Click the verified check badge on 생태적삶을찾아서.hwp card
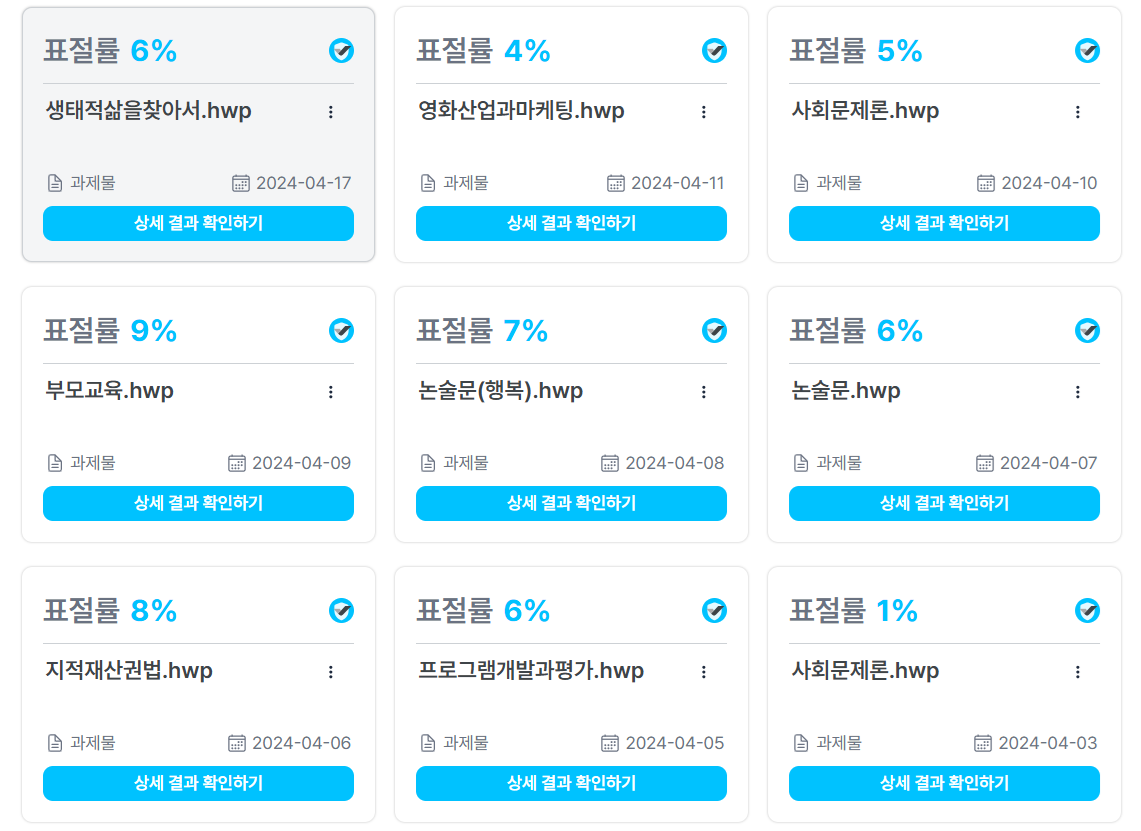The height and width of the screenshot is (831, 1141). pyautogui.click(x=341, y=51)
